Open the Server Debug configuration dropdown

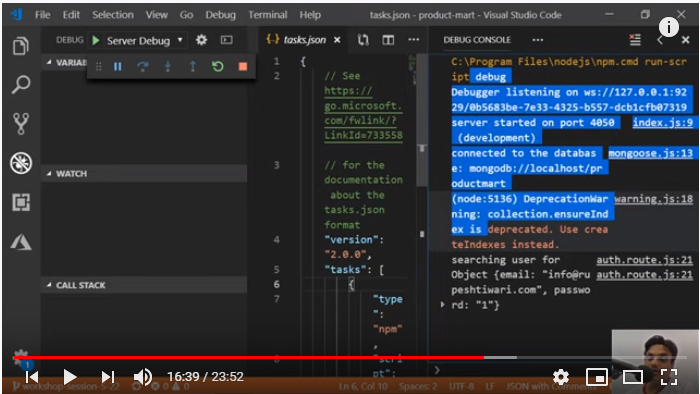(144, 41)
